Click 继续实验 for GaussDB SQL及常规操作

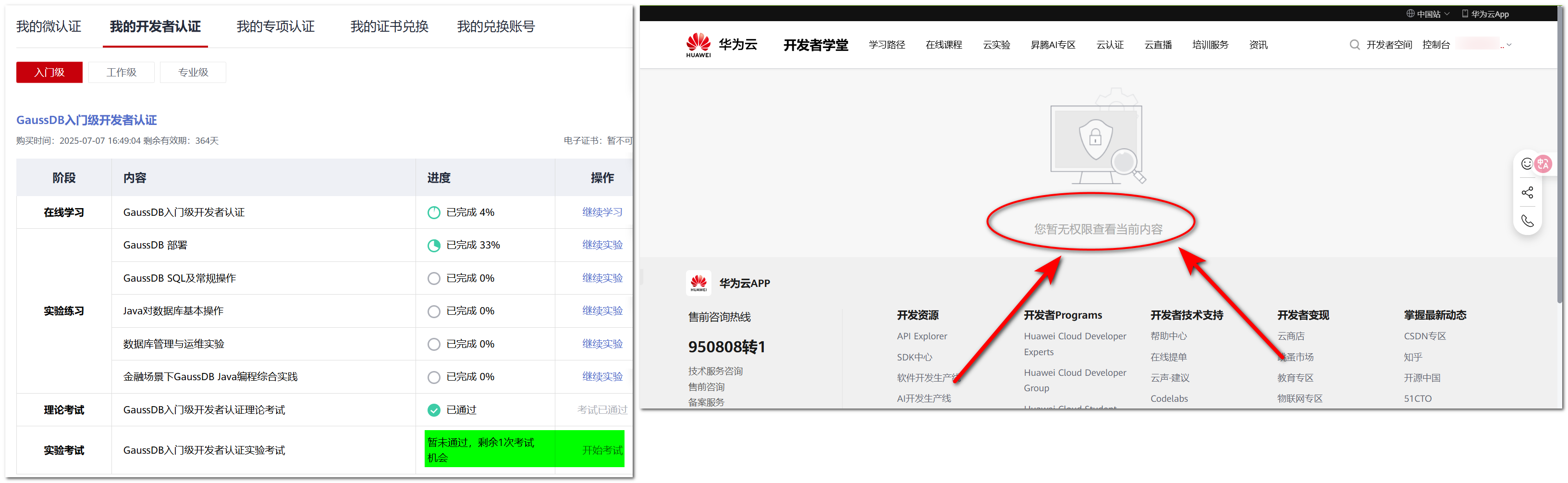point(602,278)
